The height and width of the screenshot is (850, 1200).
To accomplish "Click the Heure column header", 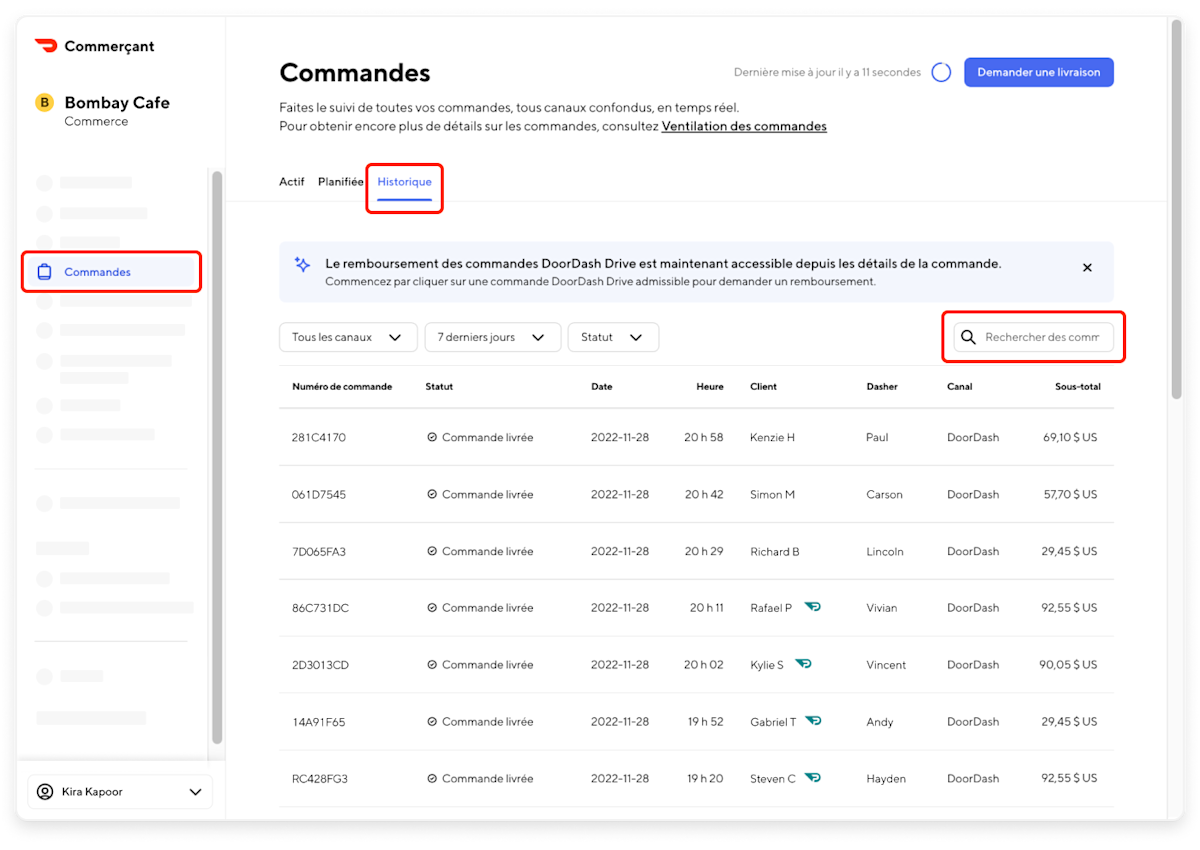I will [710, 386].
